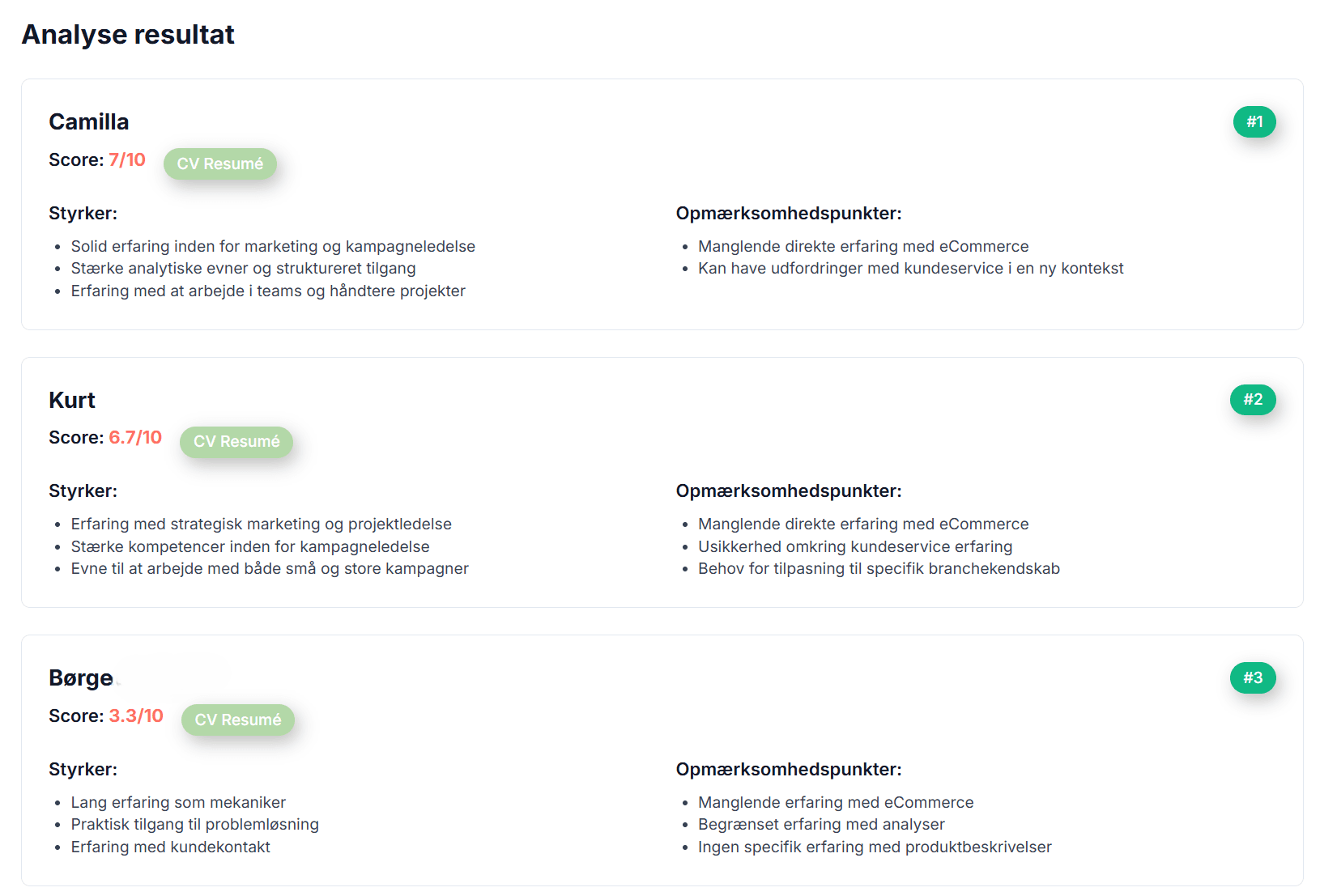Click the Opmærksomhedspunkter heading in Kurt's card
Screen dimensions: 1320x896
[x=789, y=490]
